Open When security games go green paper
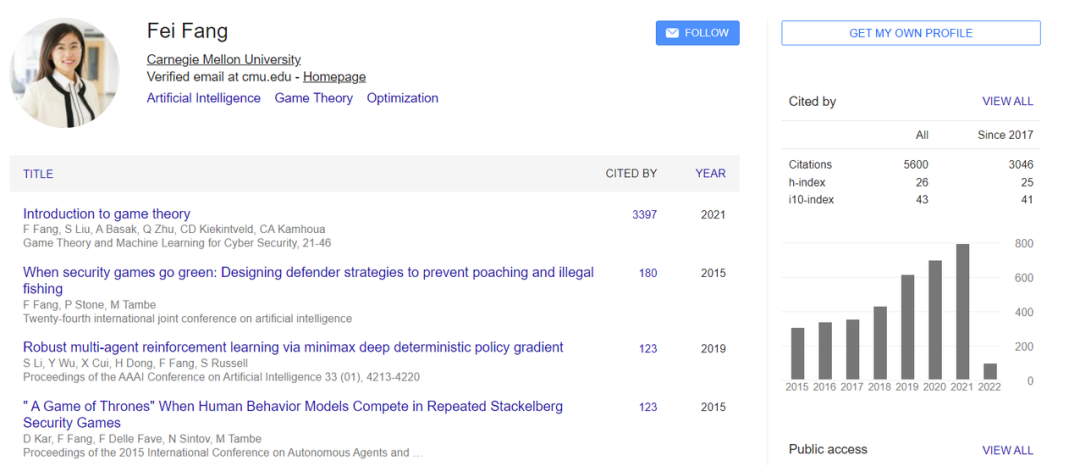Screen dimensions: 1080x466 [308, 272]
